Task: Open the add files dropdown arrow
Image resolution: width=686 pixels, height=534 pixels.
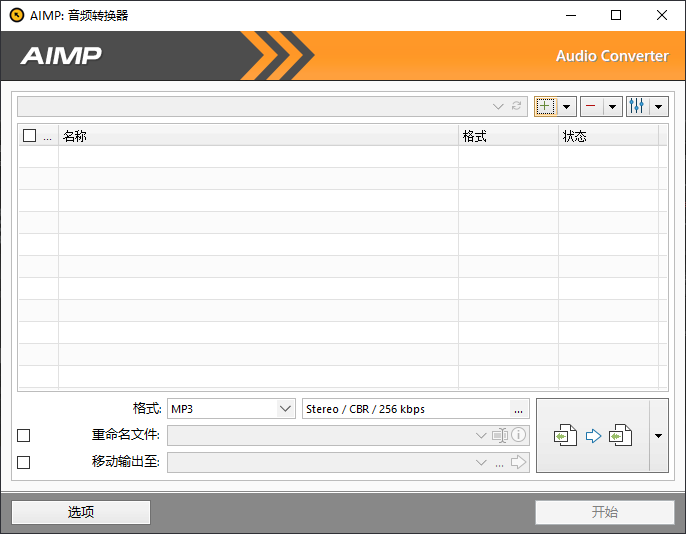Action: coord(567,106)
